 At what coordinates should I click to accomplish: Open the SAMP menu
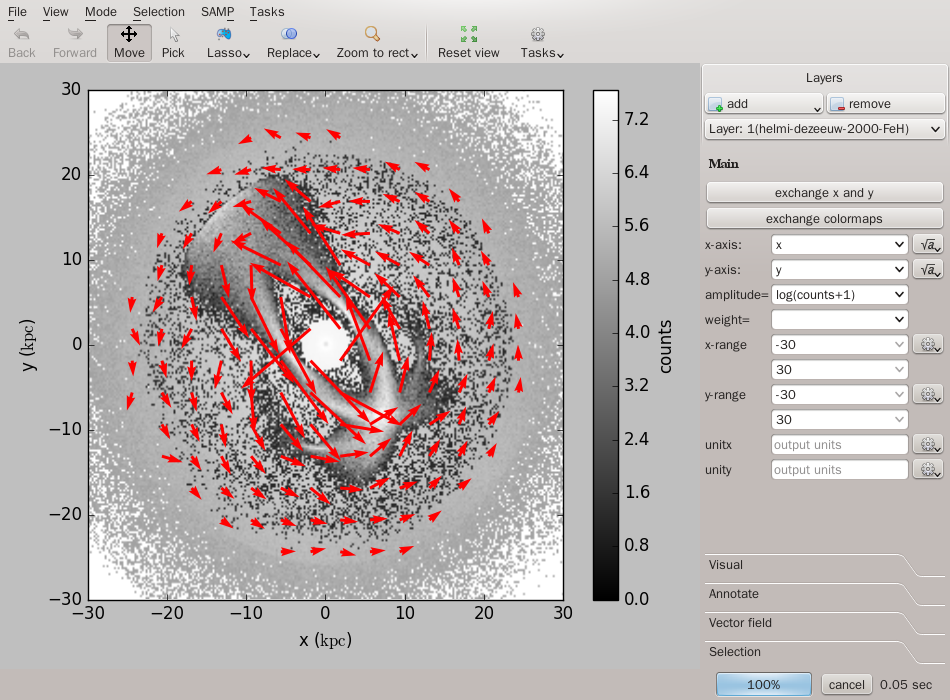217,12
